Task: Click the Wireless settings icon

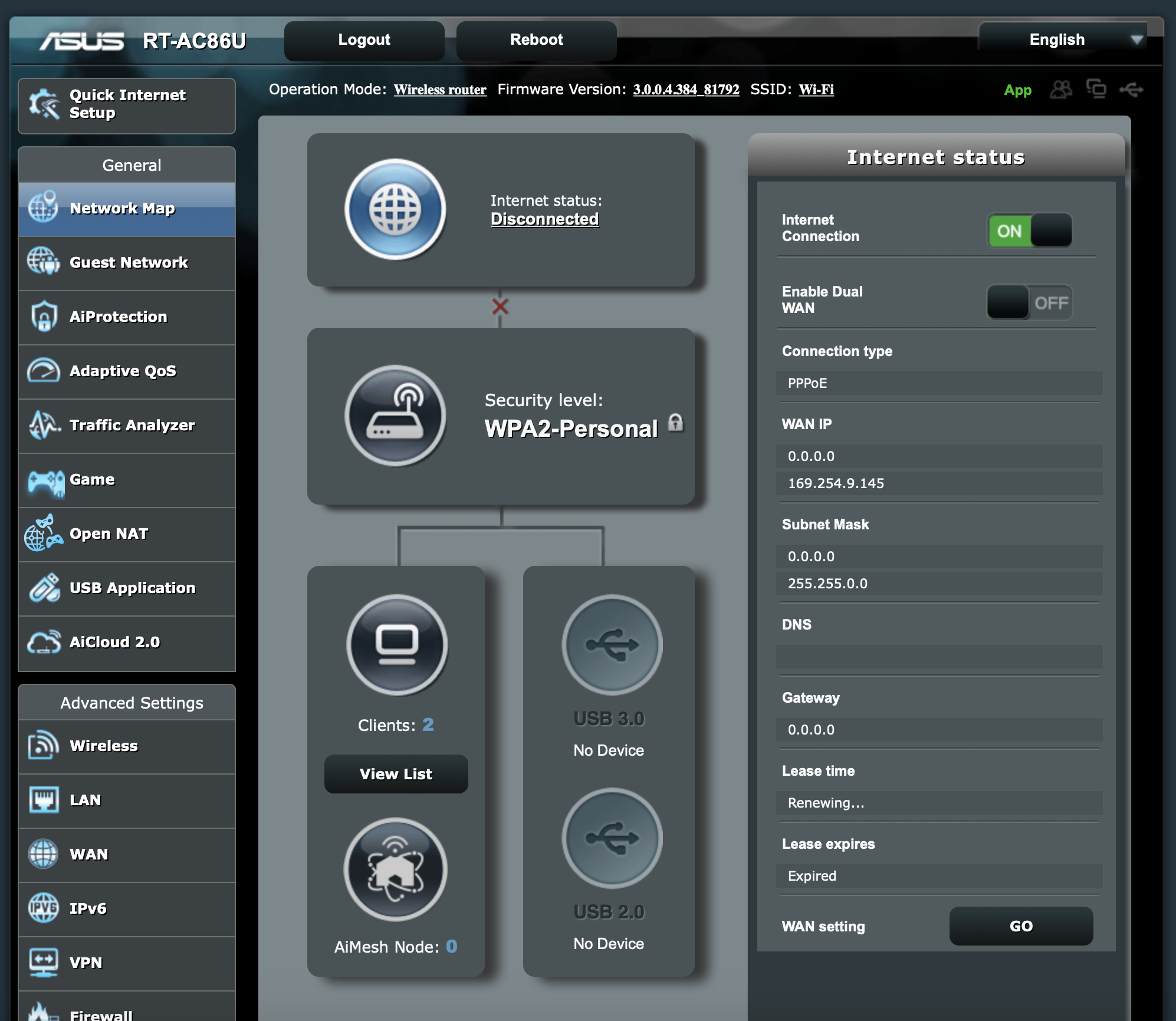Action: tap(43, 745)
